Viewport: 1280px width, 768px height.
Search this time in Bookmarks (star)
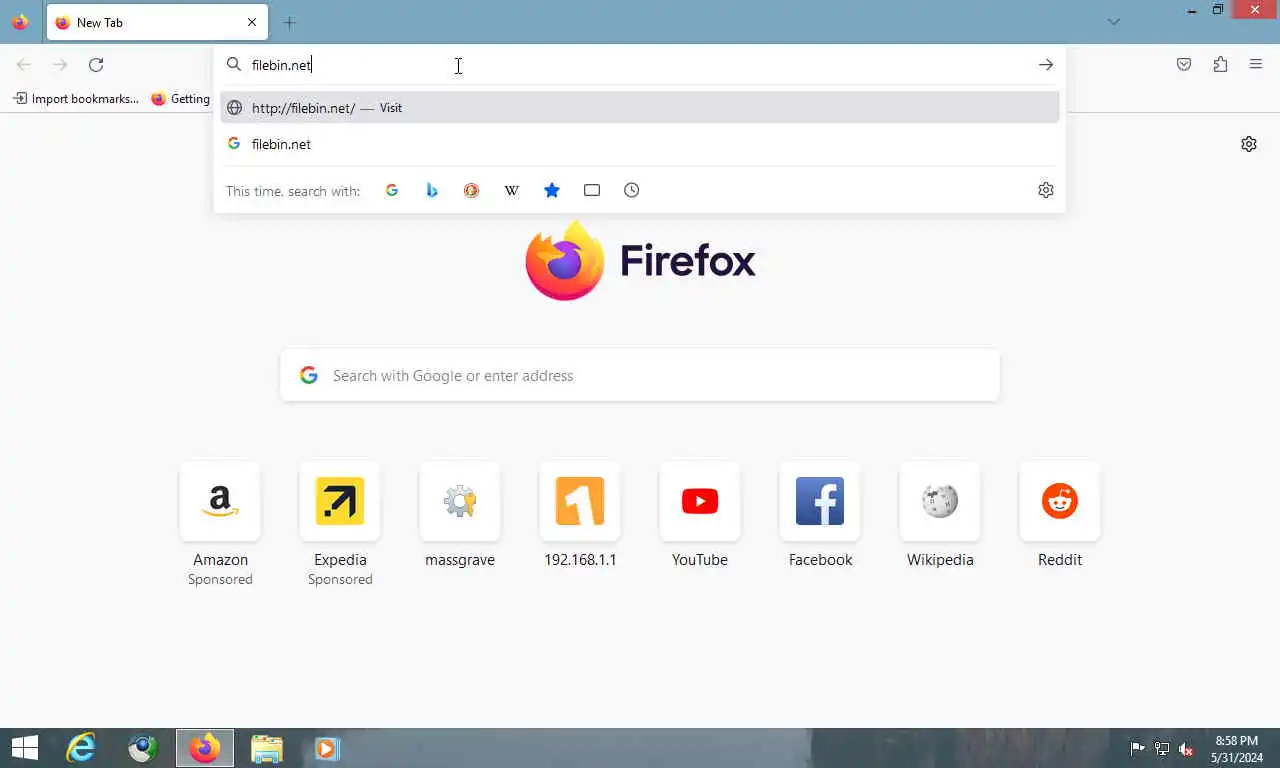click(552, 190)
